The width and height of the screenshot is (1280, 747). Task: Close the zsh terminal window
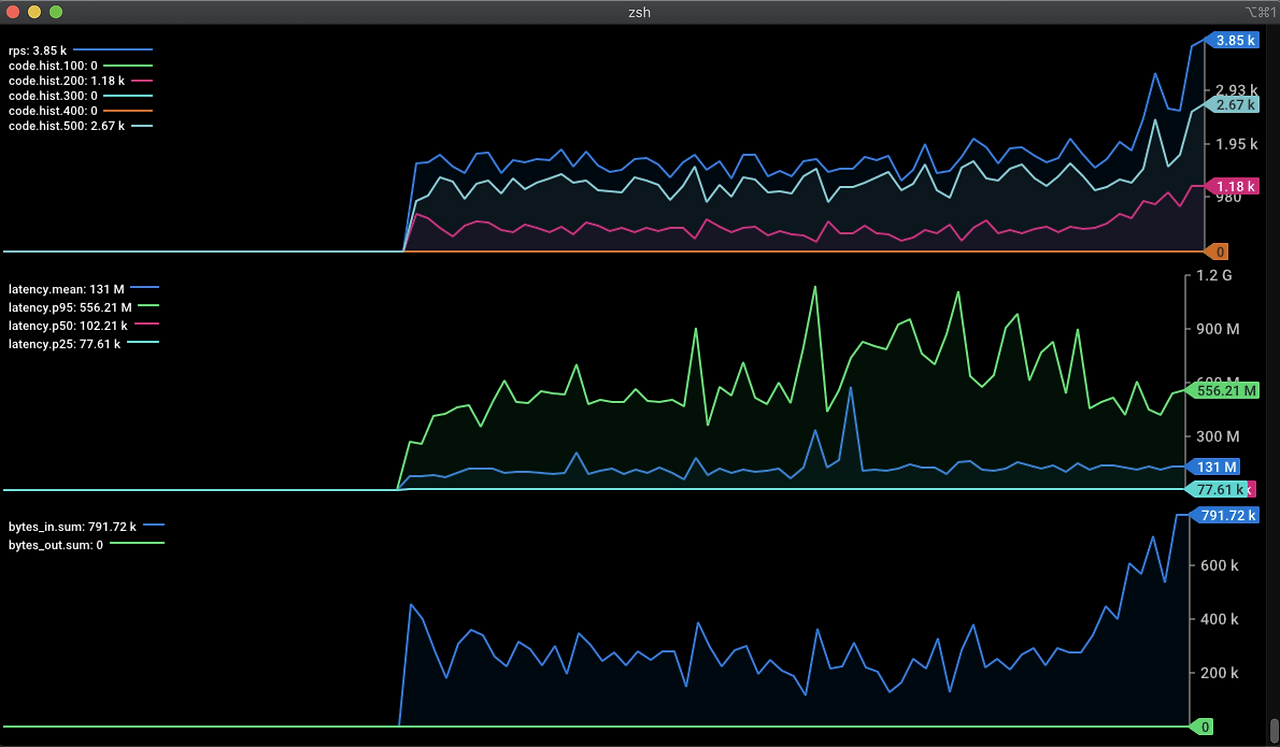pos(13,12)
